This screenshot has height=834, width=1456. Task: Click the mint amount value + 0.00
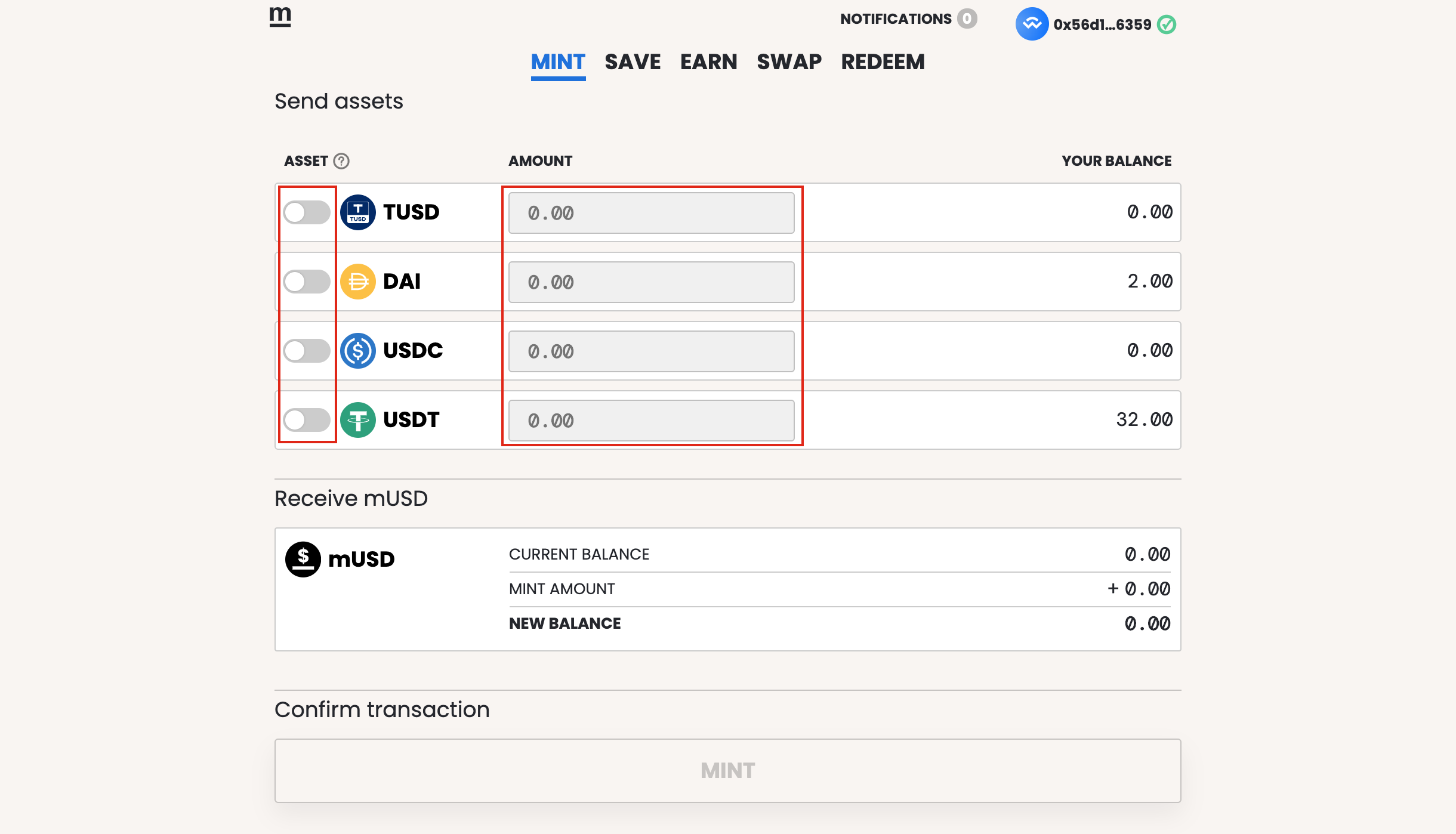(x=1139, y=589)
